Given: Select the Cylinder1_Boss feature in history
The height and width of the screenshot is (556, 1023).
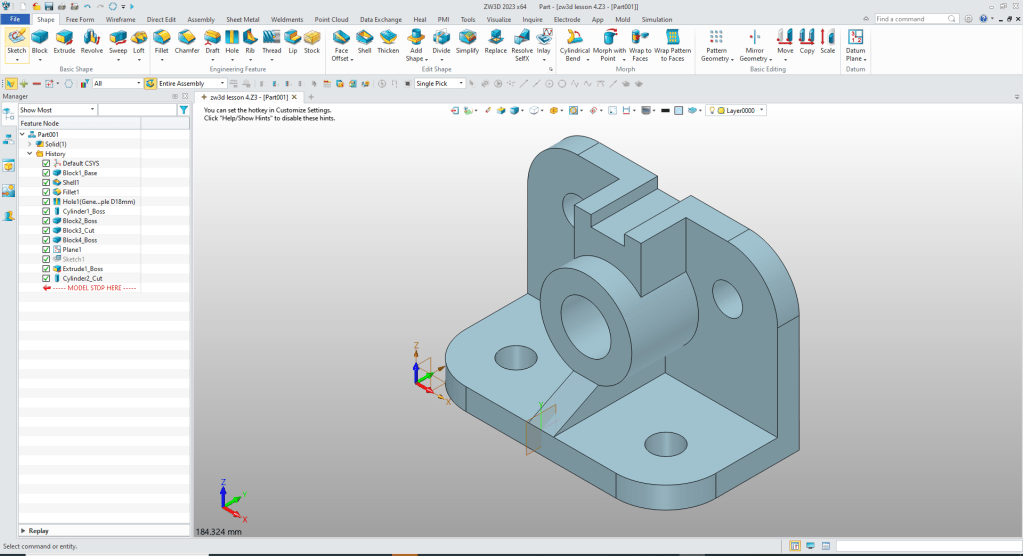Looking at the screenshot, I should click(x=84, y=211).
